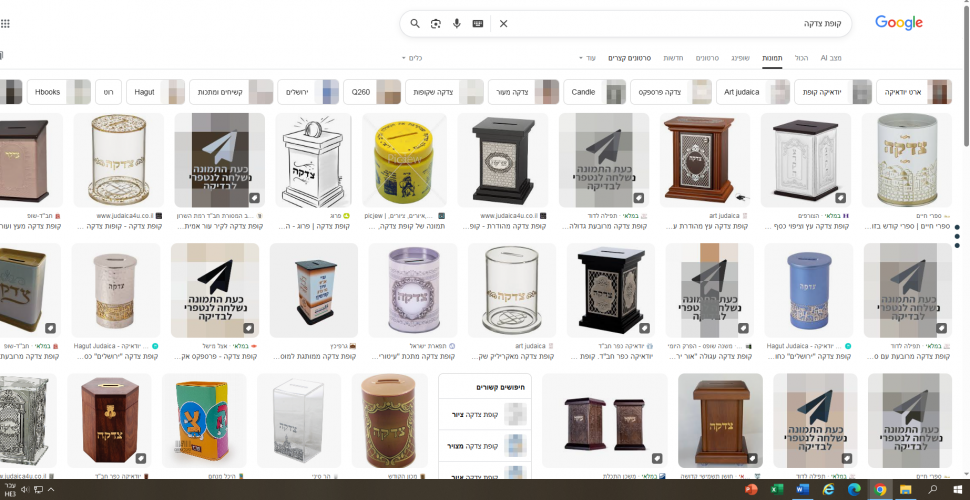Click the magnifier search icon in search bar
The image size is (970, 500).
415,23
